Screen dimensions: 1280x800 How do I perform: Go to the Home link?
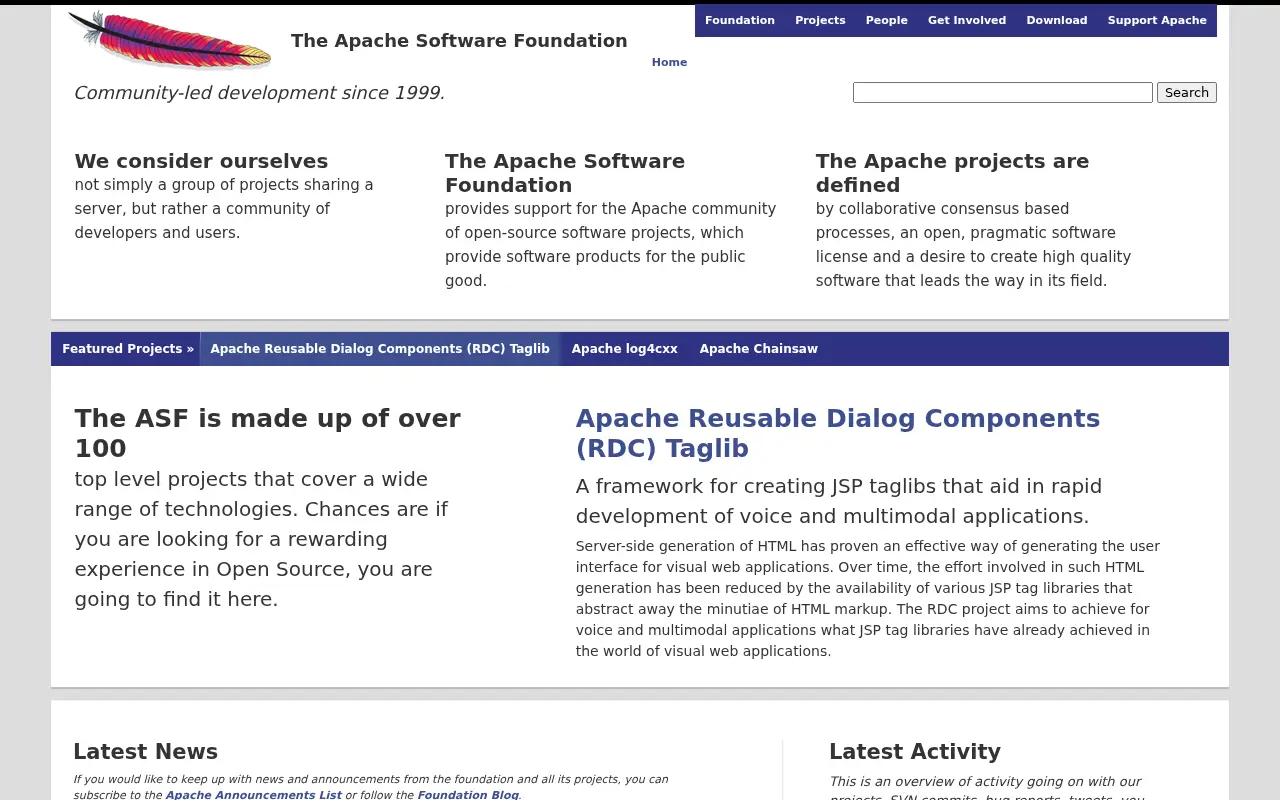point(669,62)
